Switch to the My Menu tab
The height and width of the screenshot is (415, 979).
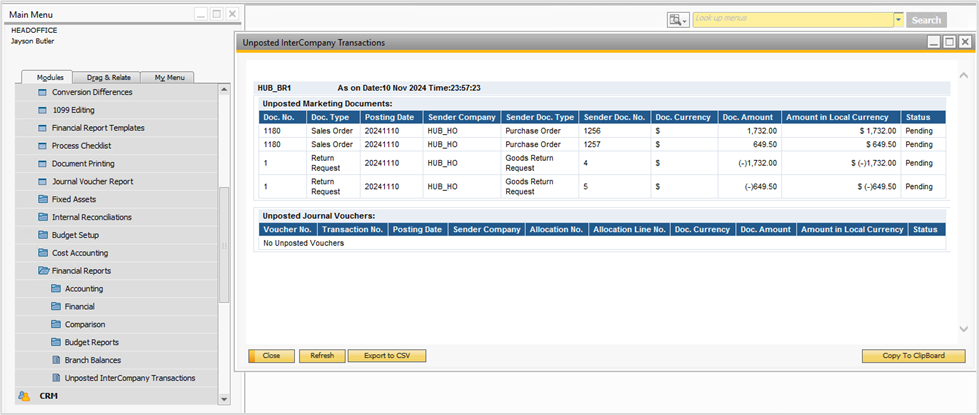[x=166, y=77]
